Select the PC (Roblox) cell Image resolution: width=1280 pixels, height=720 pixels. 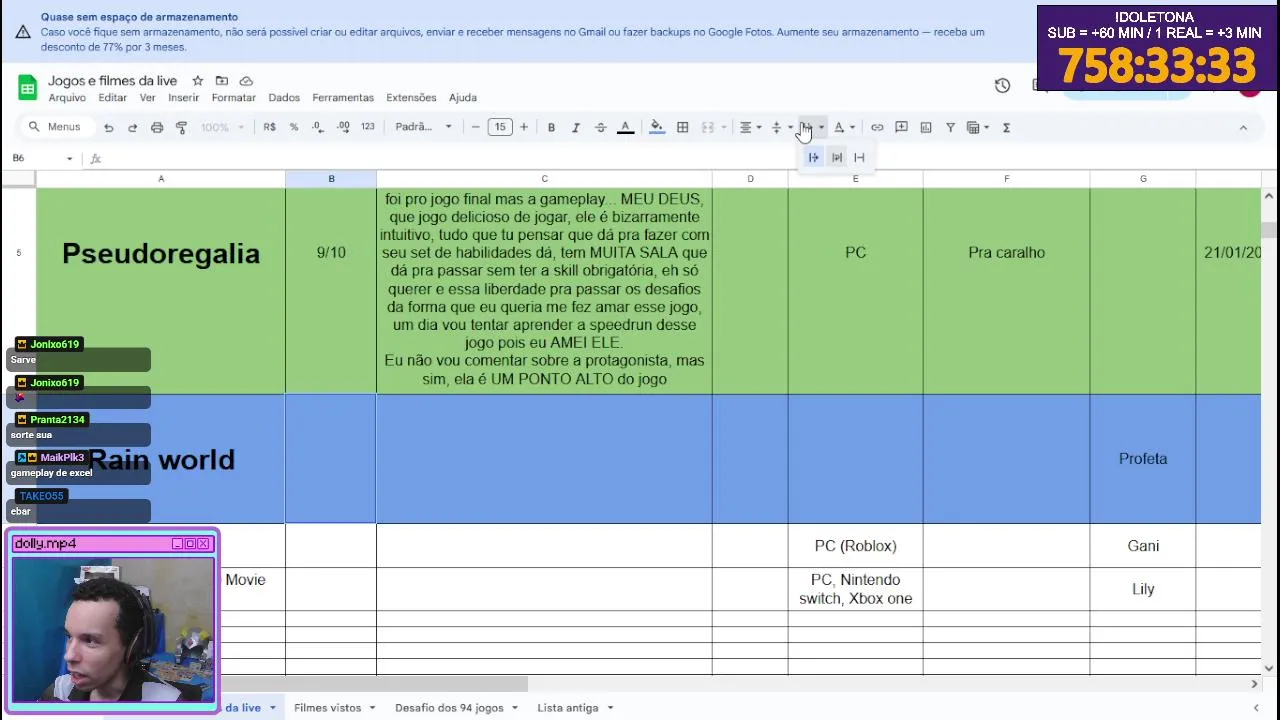pos(855,546)
